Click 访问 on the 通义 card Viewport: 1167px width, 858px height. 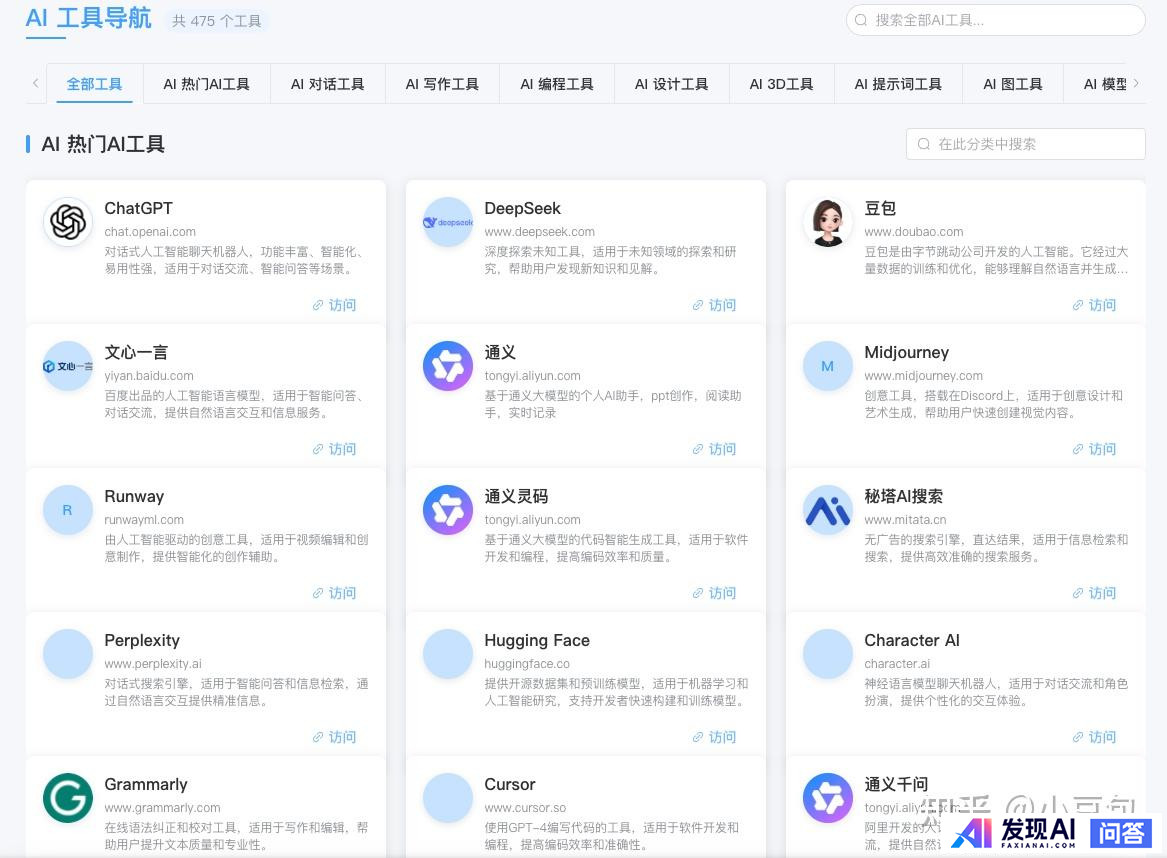pyautogui.click(x=714, y=449)
